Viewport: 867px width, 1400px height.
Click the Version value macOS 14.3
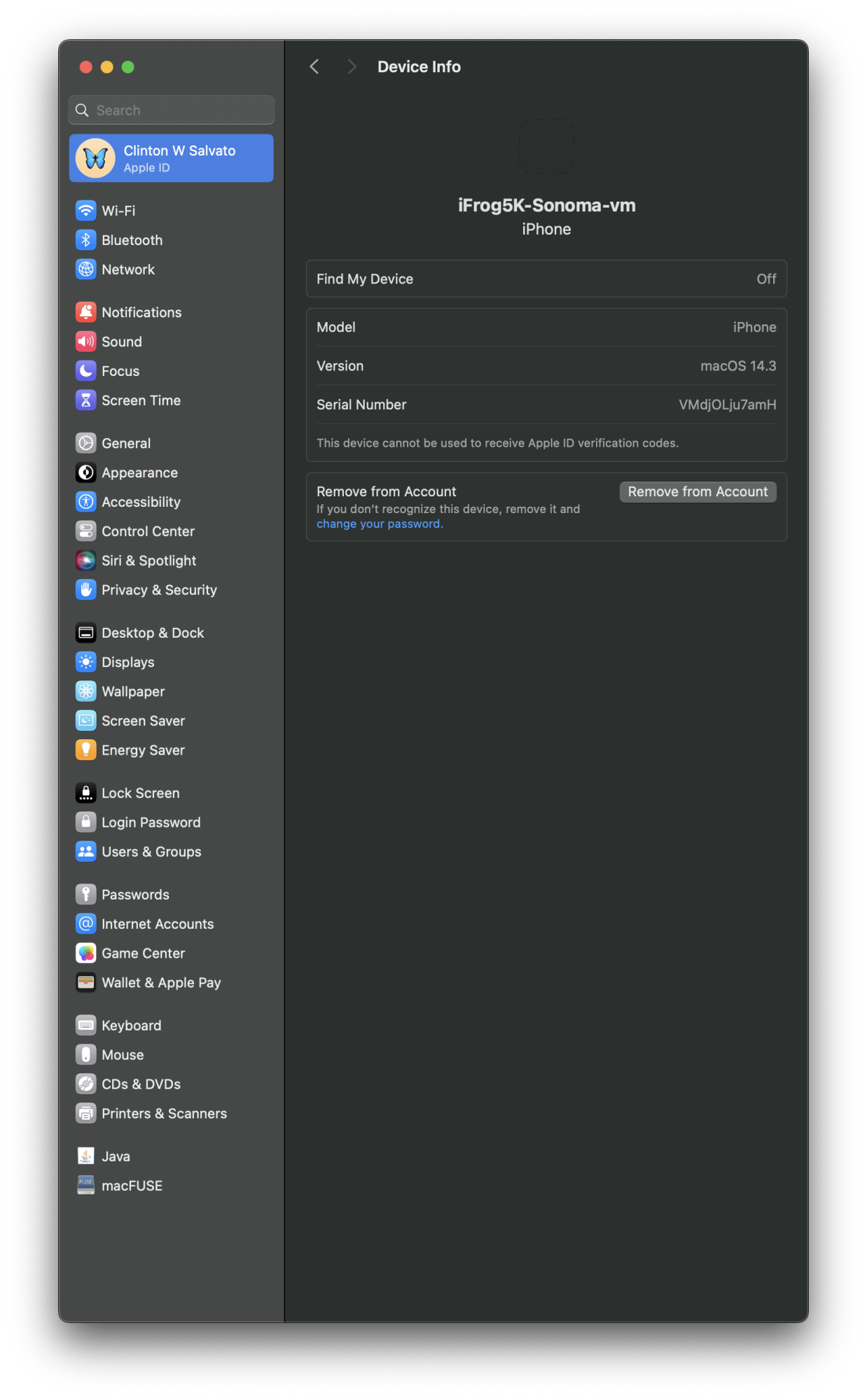738,366
